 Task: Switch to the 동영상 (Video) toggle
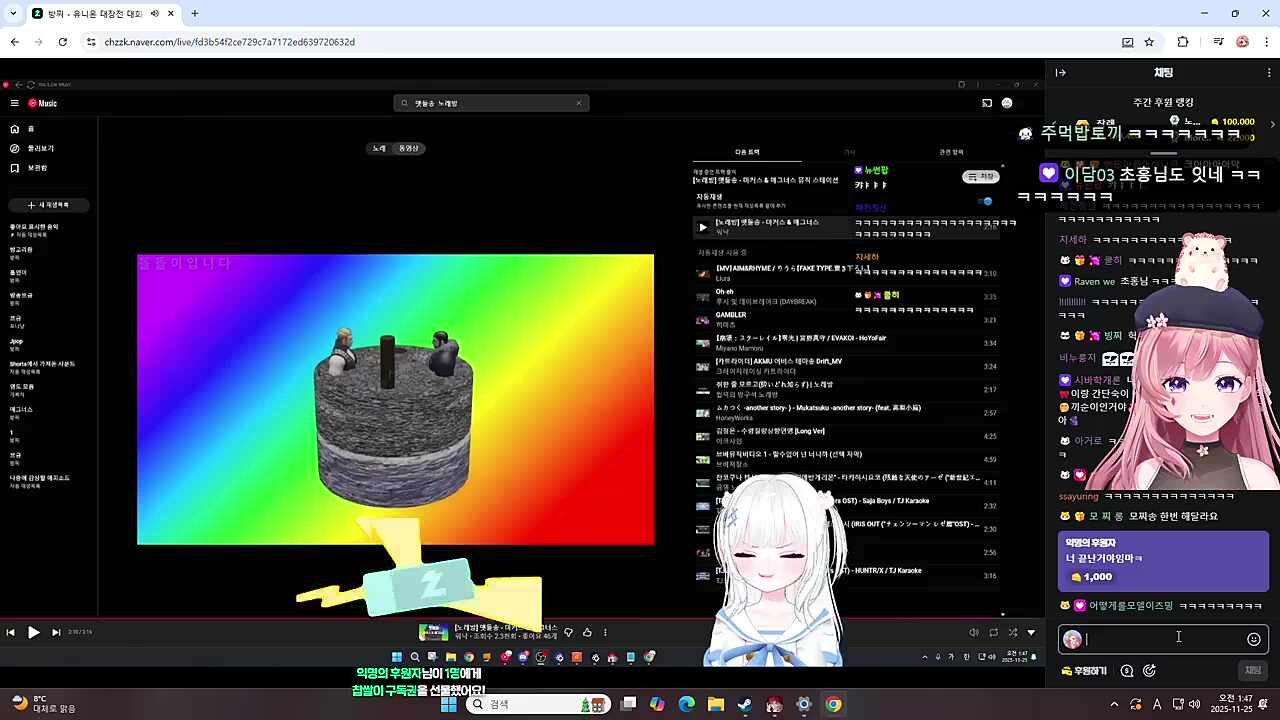409,148
